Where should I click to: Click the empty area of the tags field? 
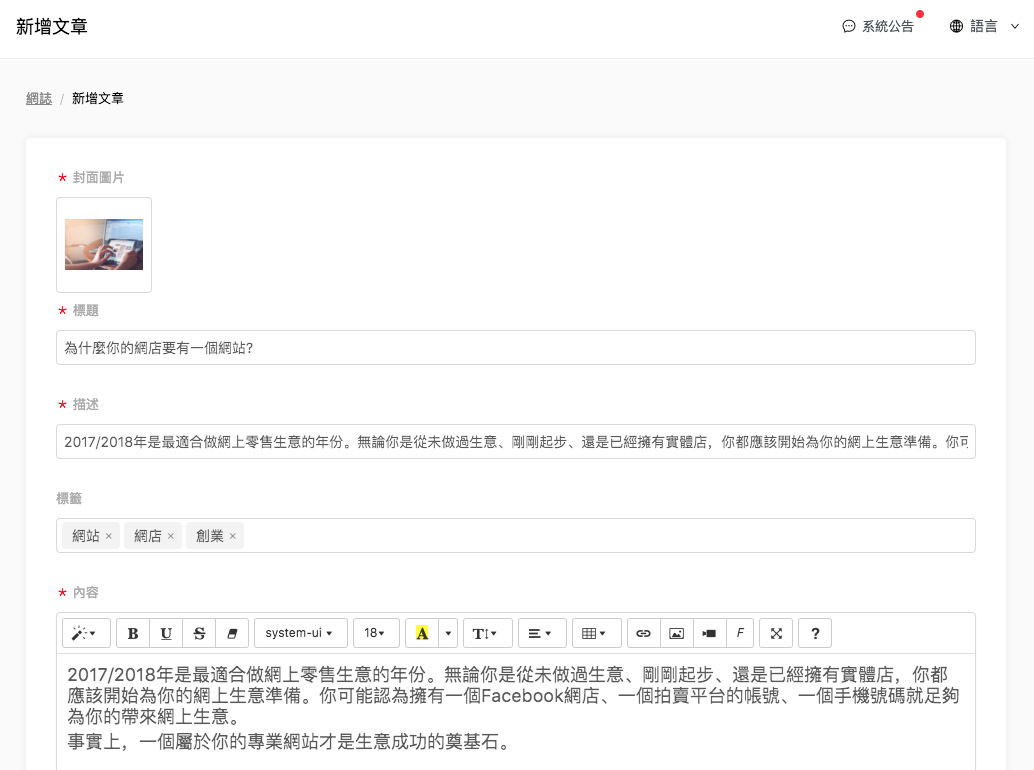pos(607,536)
